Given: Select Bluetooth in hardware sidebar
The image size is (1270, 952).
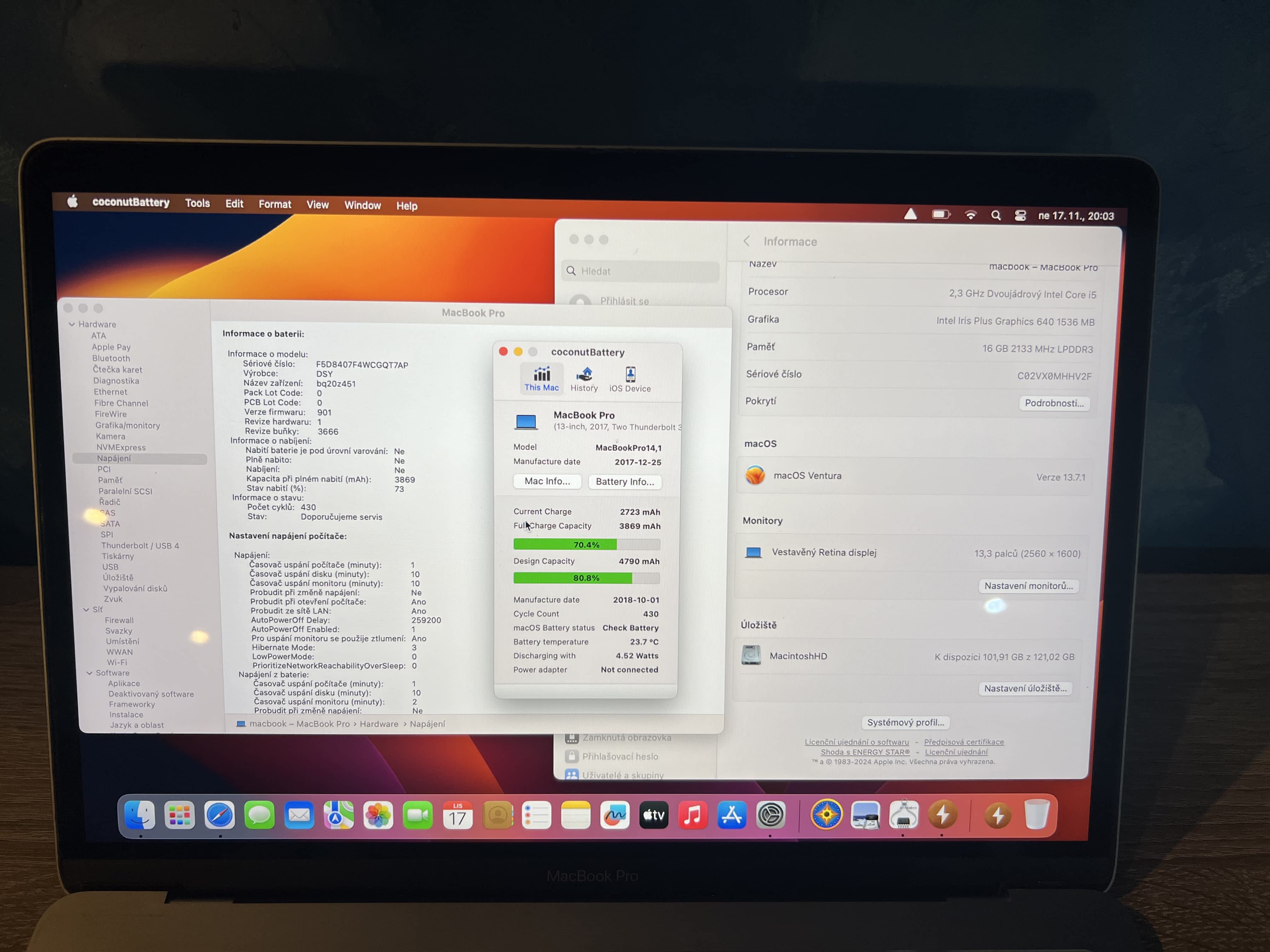Looking at the screenshot, I should pos(112,358).
